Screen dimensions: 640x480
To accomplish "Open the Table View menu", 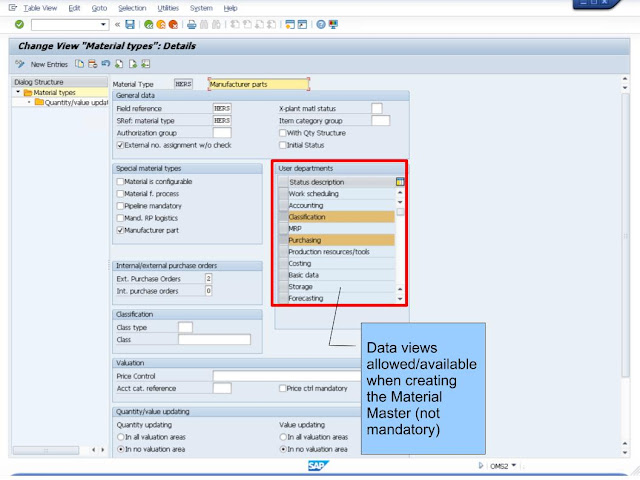I will (x=40, y=8).
